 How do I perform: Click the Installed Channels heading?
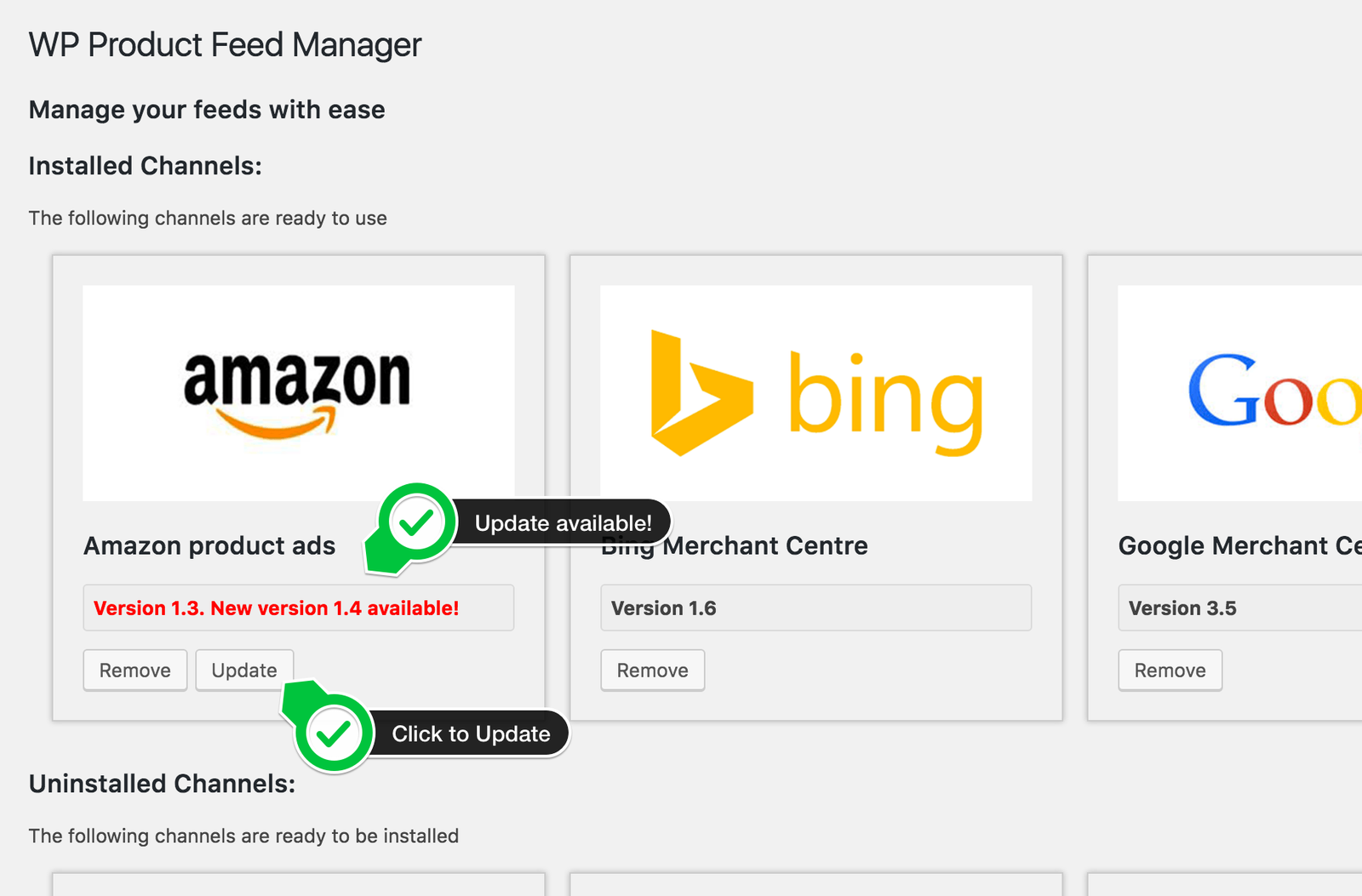(x=146, y=166)
